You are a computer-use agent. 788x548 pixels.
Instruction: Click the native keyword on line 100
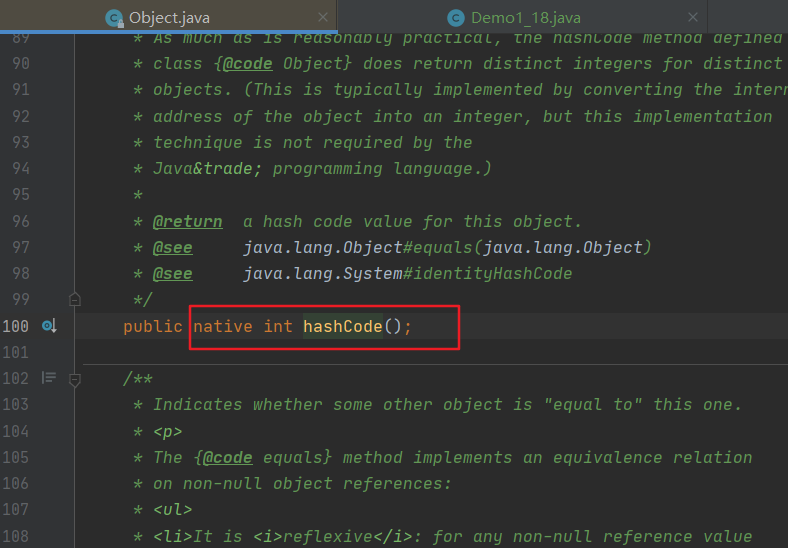tap(223, 326)
